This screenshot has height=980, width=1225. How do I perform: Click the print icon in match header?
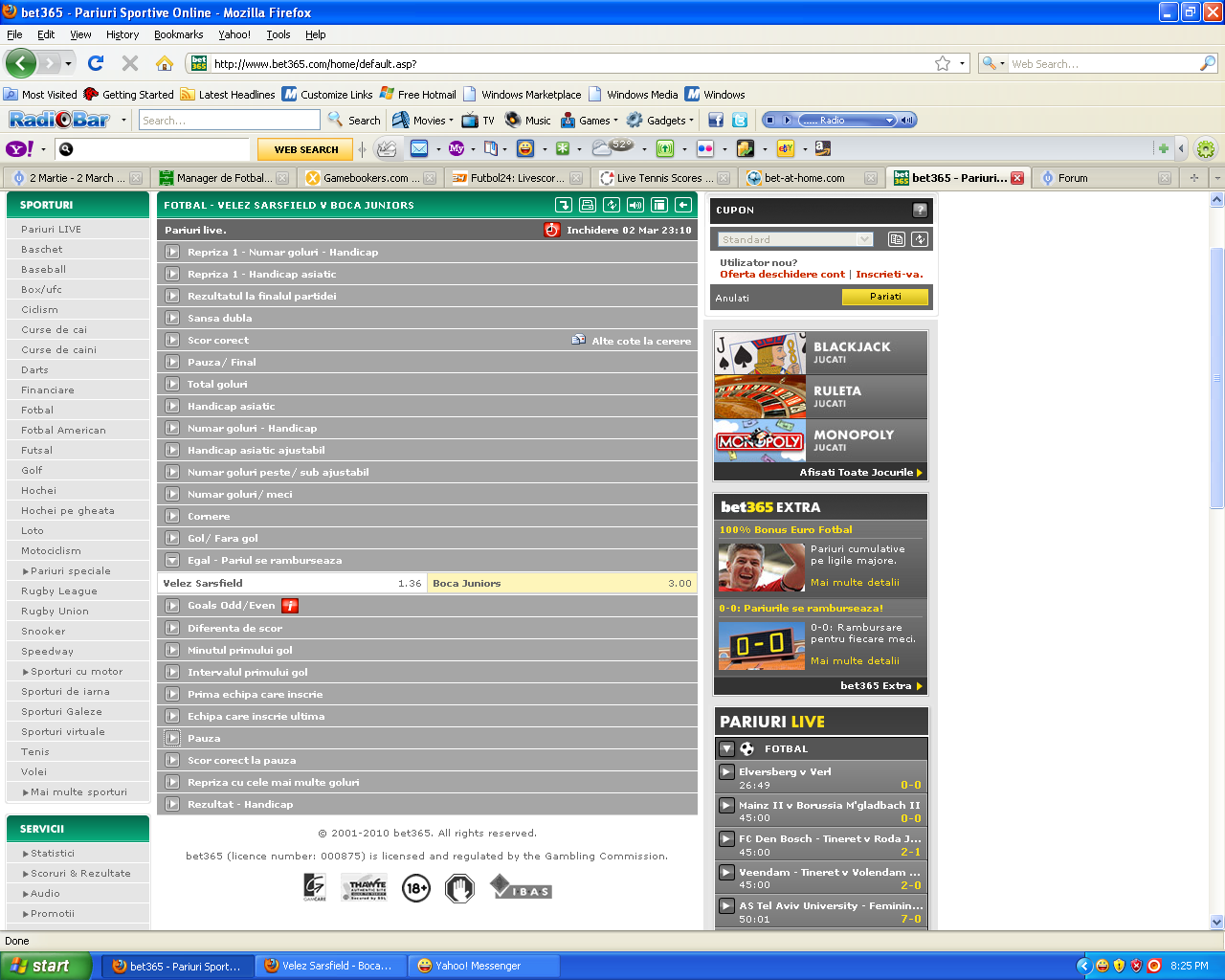tap(588, 205)
